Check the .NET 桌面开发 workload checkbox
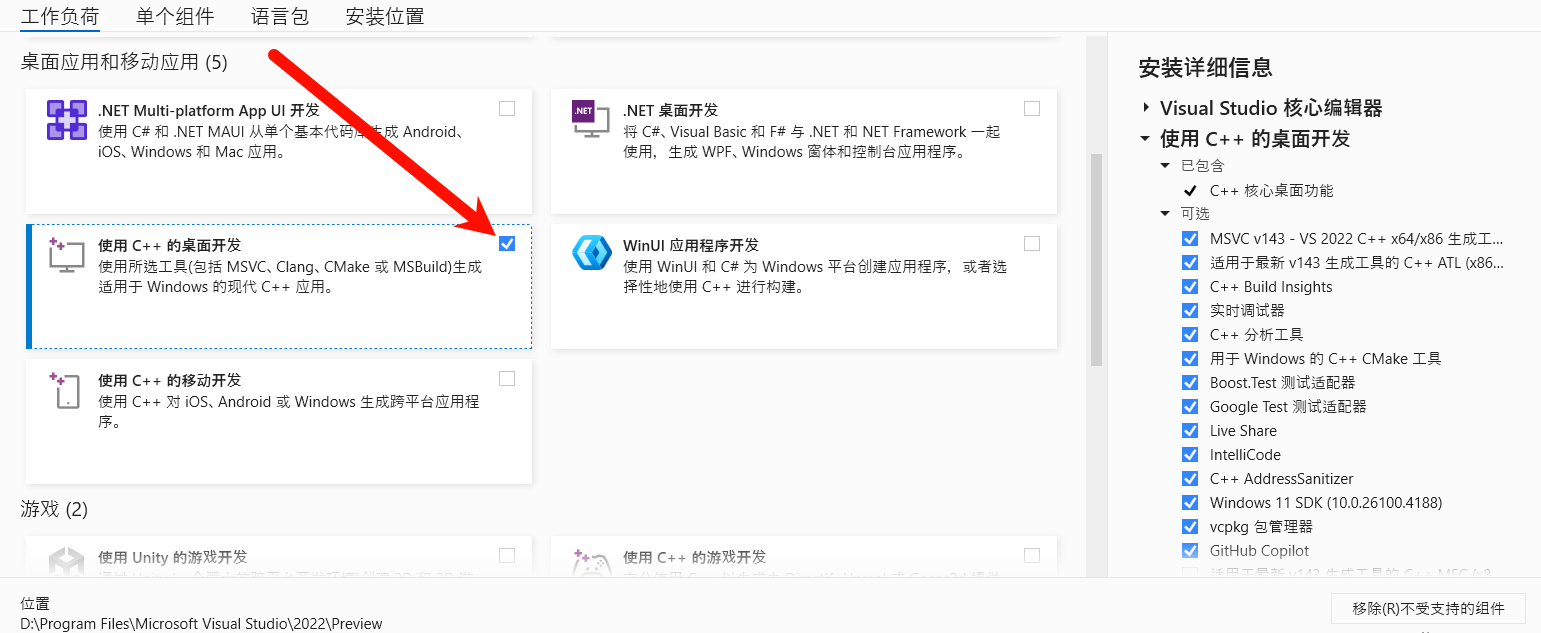The width and height of the screenshot is (1541, 633). 1032,108
